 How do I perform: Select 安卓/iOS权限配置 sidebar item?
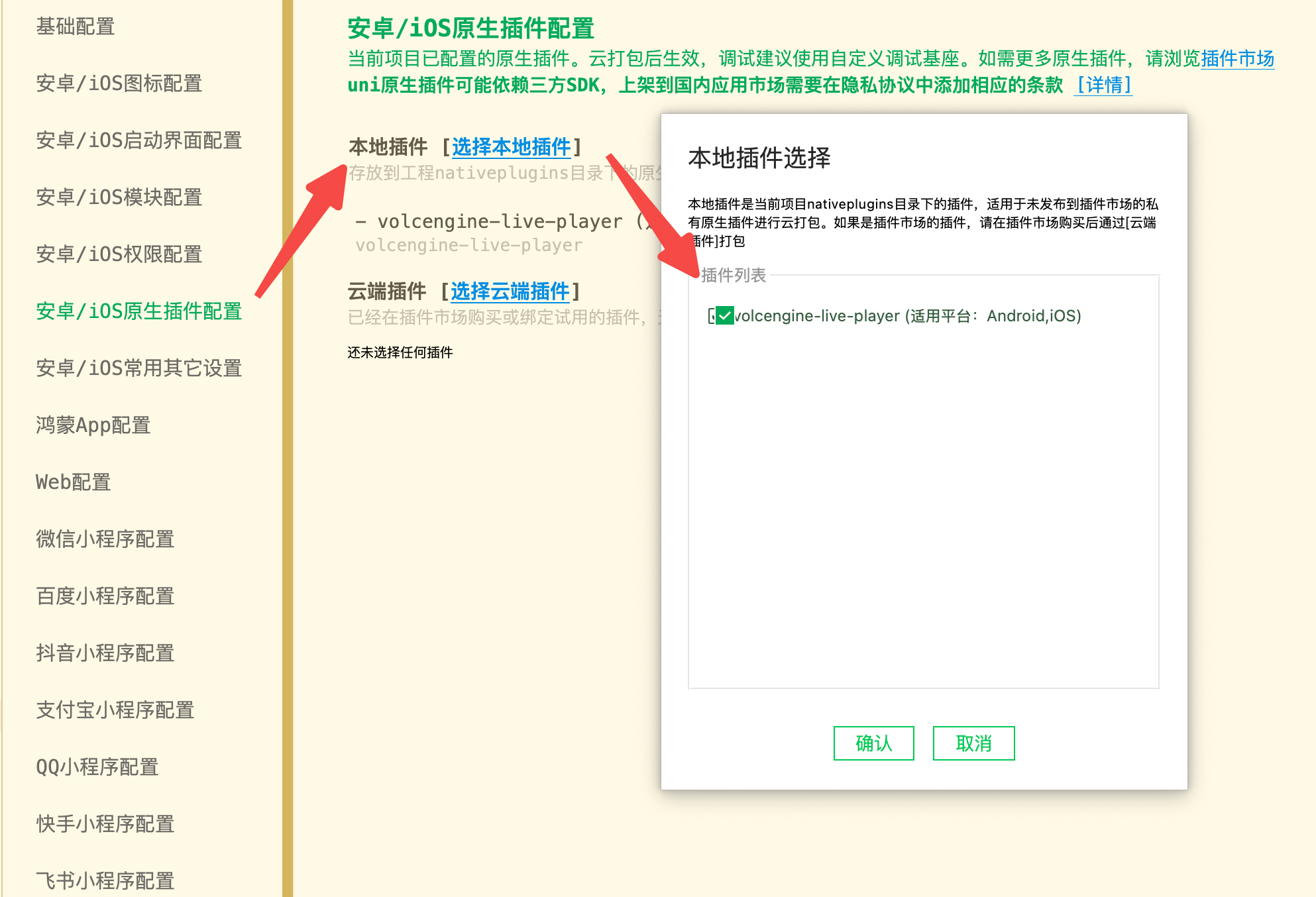(x=119, y=255)
